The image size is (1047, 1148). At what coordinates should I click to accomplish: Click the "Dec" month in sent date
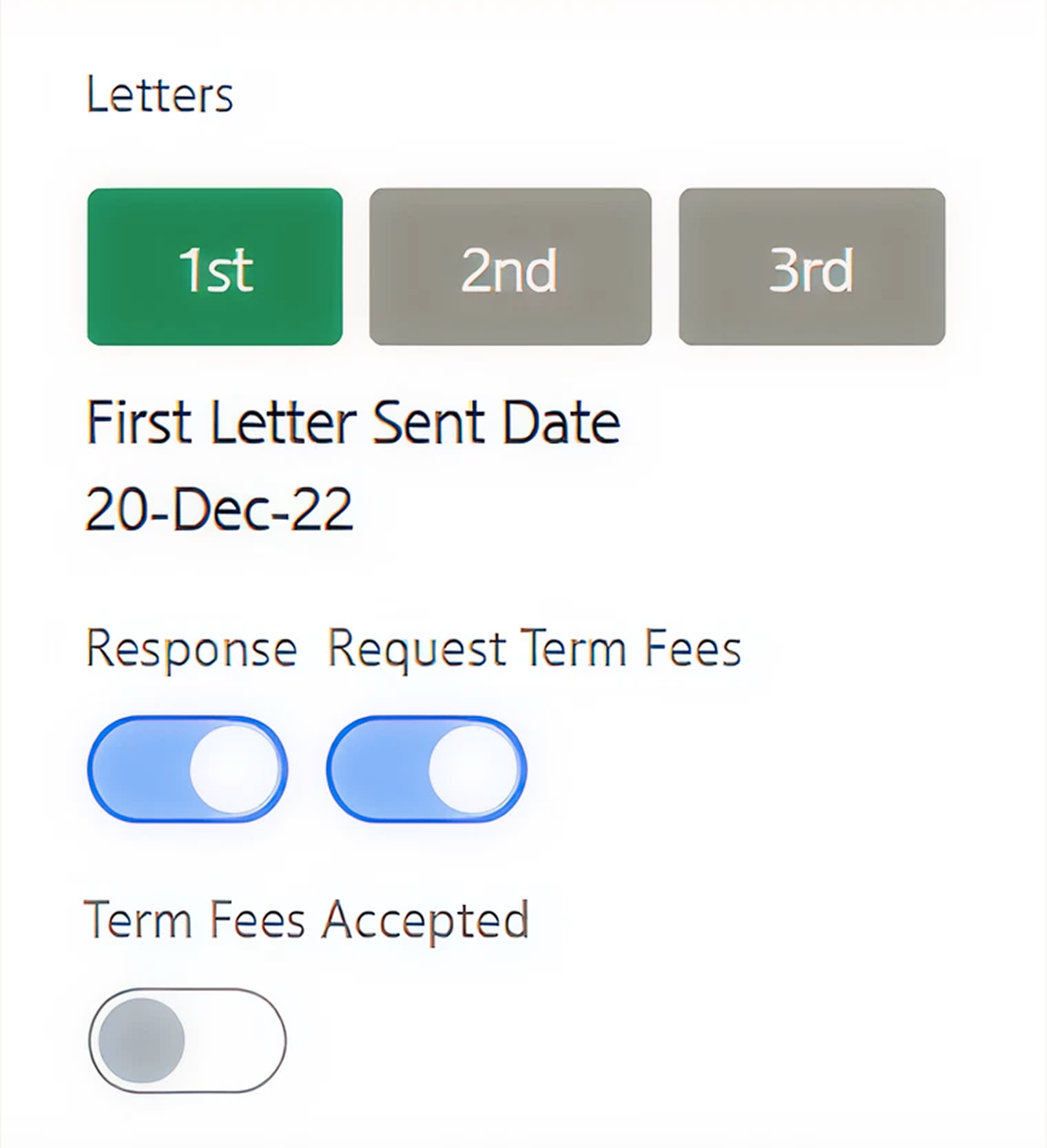coord(220,510)
